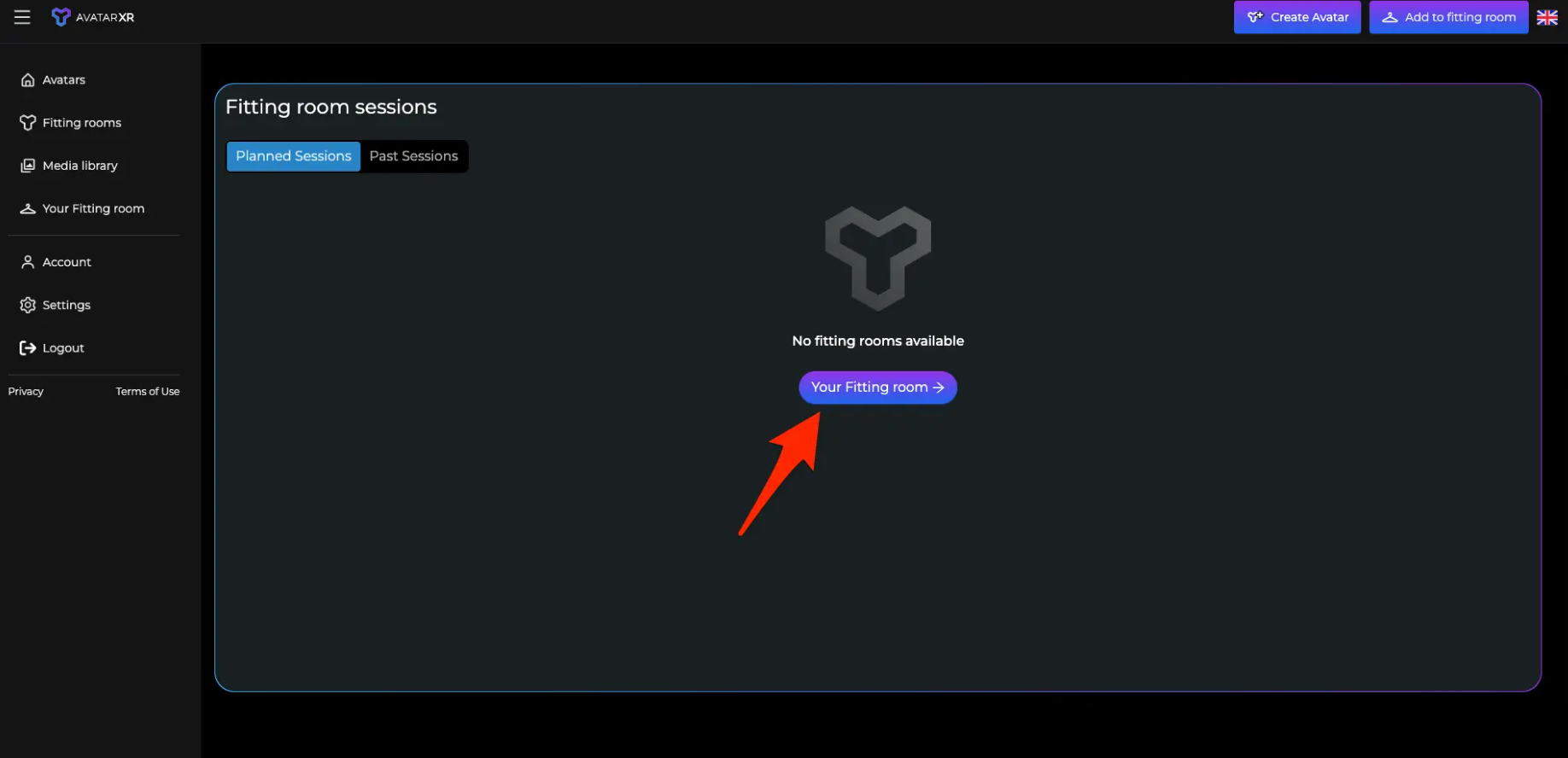Click the Fitting rooms icon in sidebar
This screenshot has height=758, width=1568.
pyautogui.click(x=28, y=123)
